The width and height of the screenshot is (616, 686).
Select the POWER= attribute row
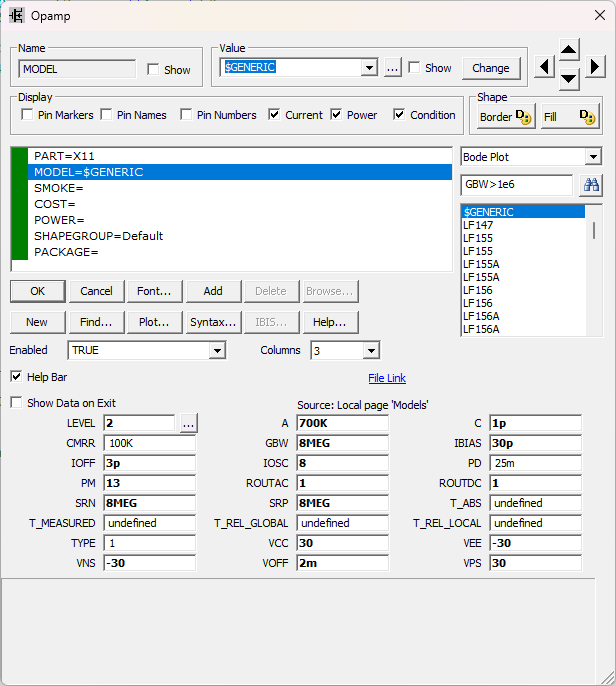240,220
